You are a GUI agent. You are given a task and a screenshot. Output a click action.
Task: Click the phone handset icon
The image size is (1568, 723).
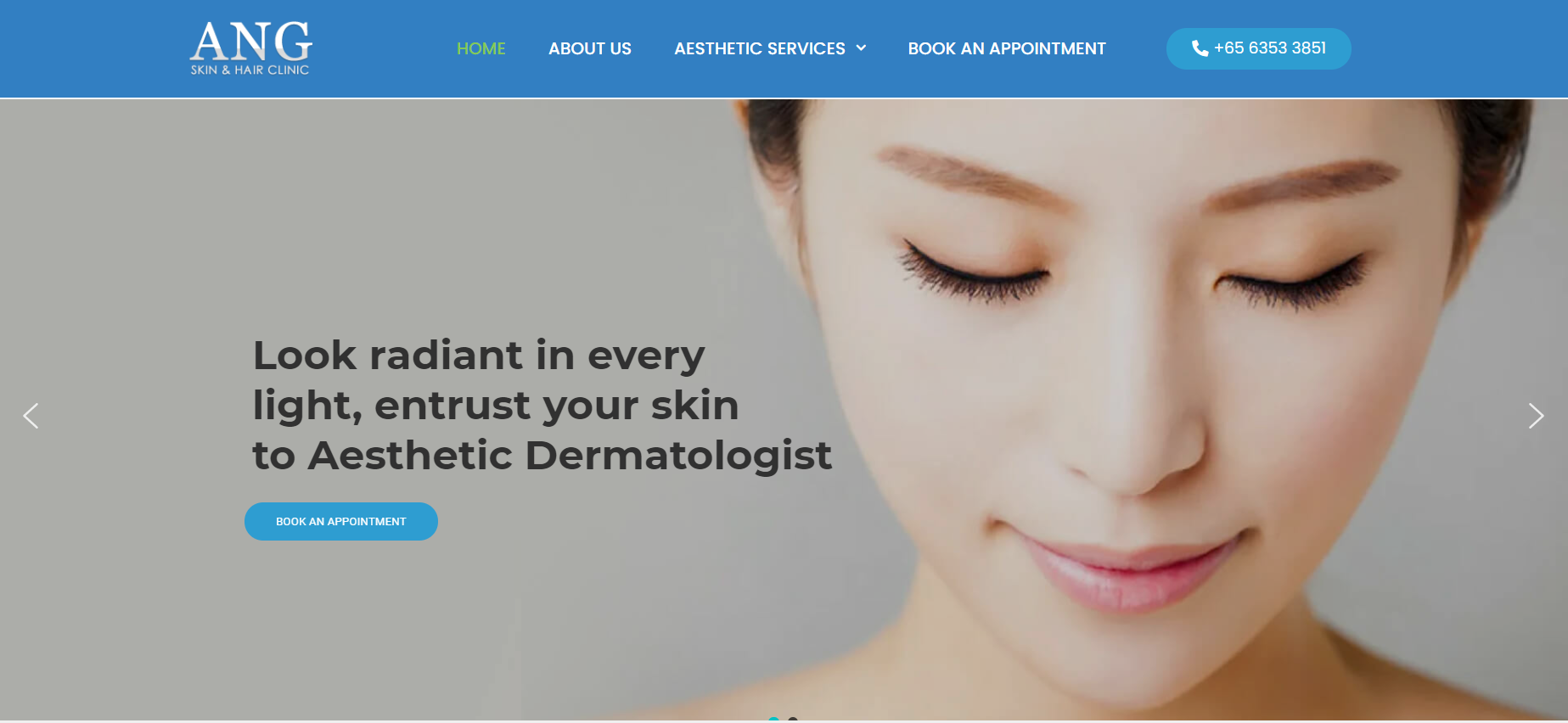[x=1200, y=48]
